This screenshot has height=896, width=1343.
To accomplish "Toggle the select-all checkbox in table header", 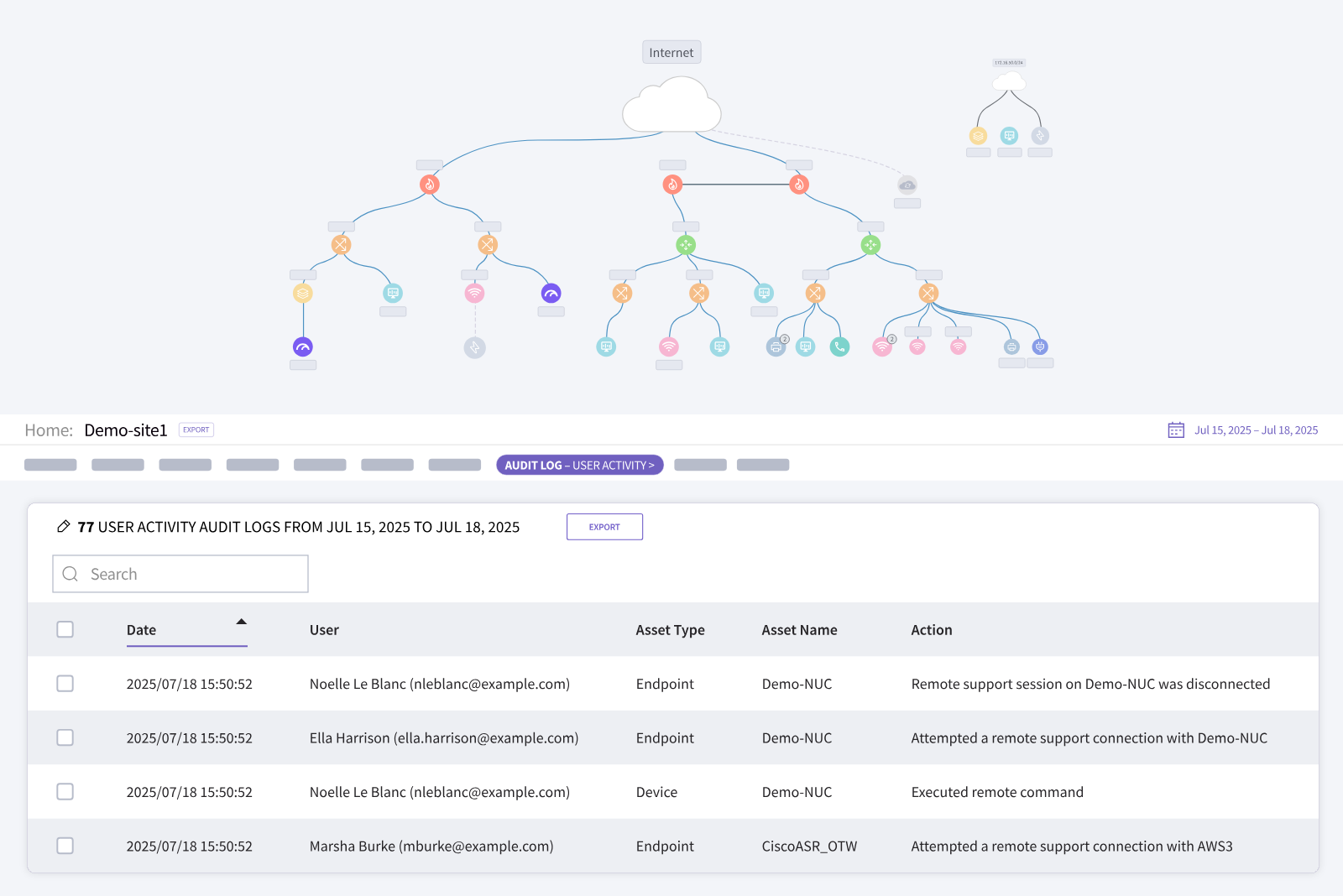I will (x=65, y=629).
